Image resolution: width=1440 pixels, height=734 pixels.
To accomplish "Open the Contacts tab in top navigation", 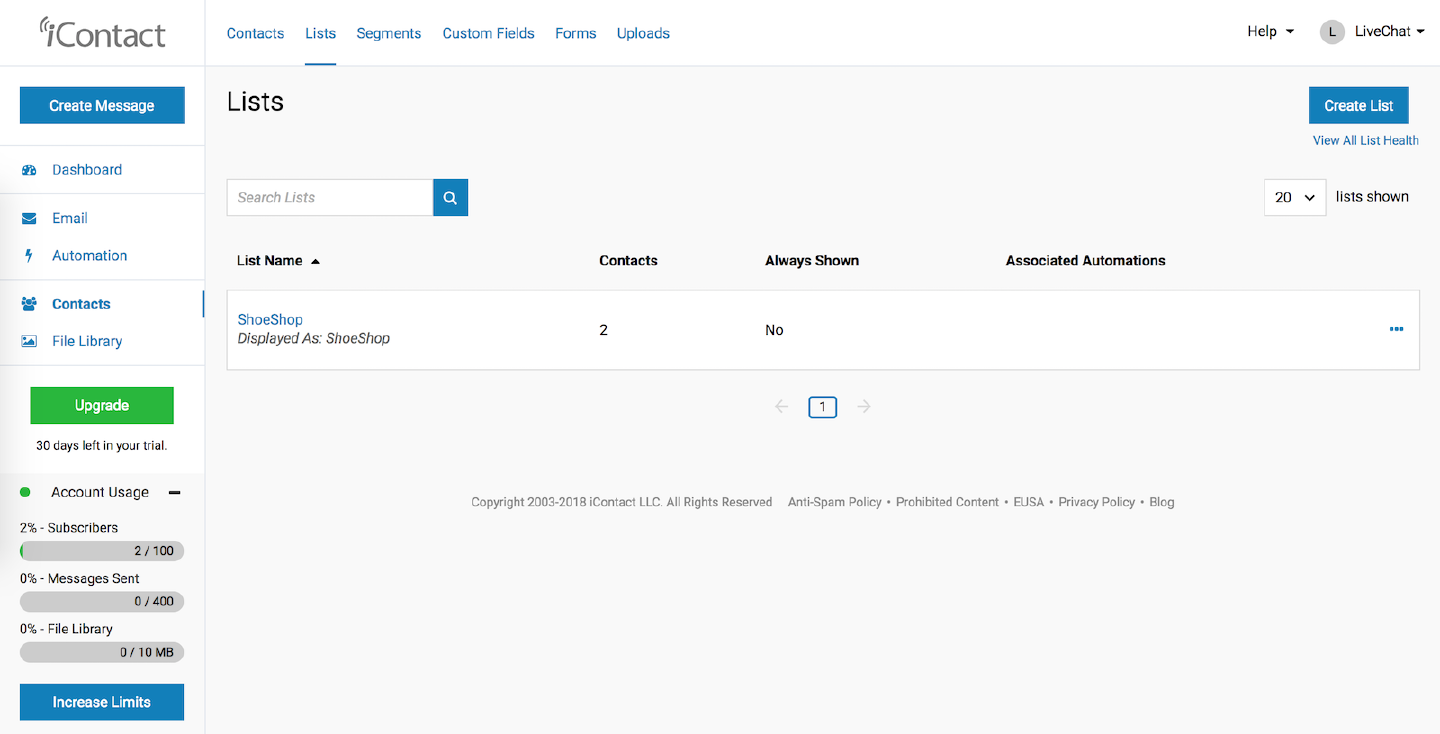I will 255,33.
